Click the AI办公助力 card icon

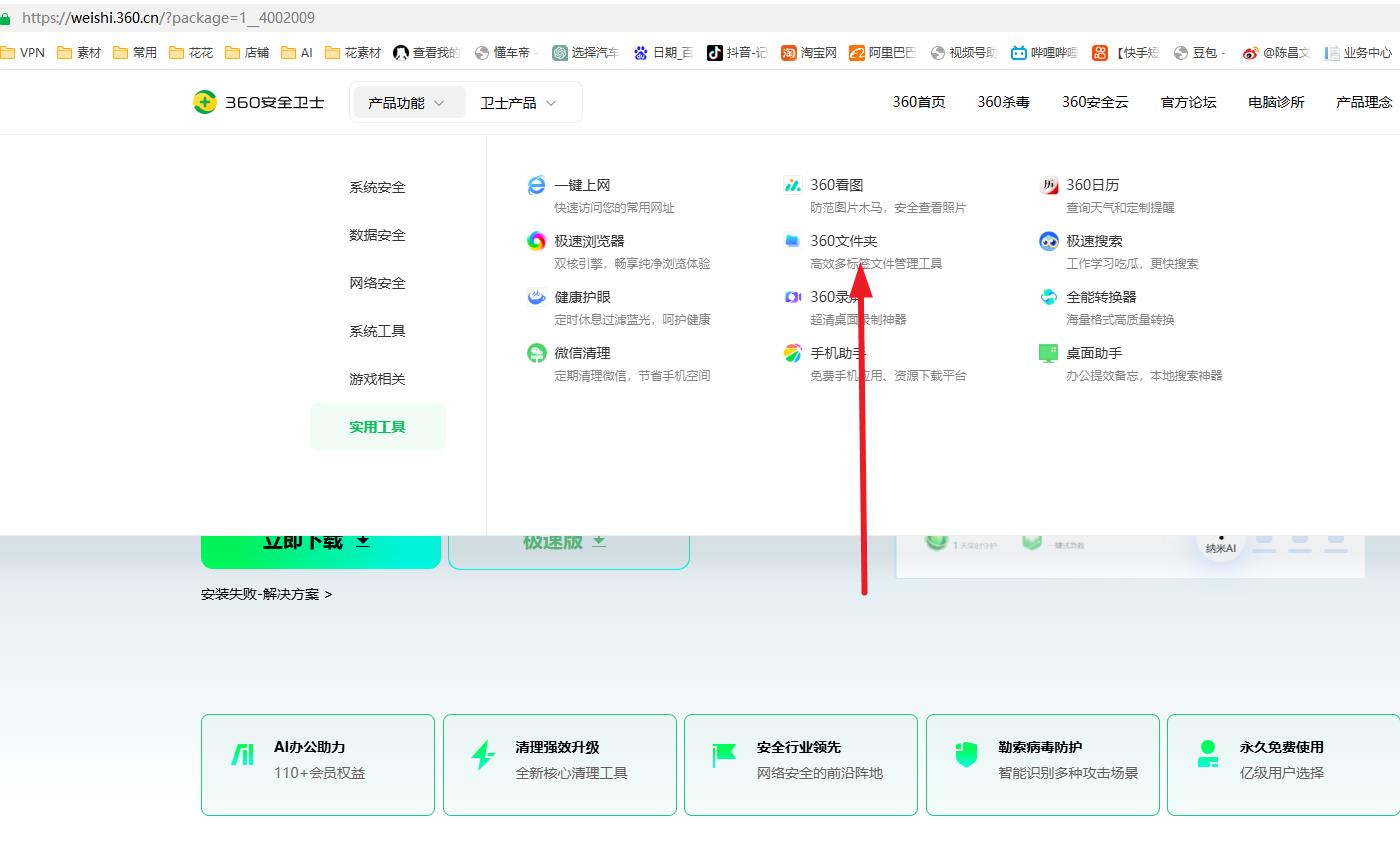point(242,754)
